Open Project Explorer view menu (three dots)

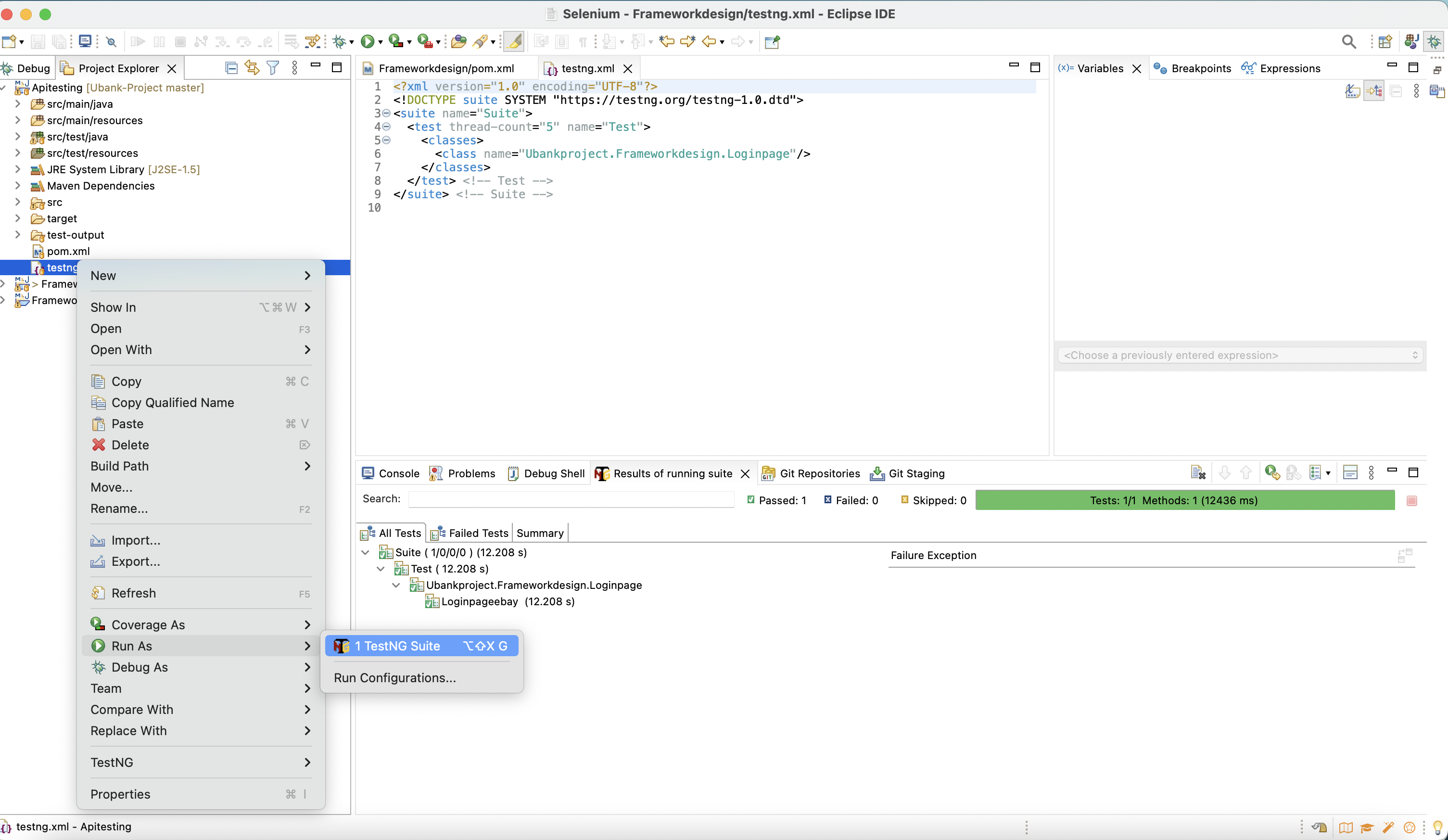295,68
